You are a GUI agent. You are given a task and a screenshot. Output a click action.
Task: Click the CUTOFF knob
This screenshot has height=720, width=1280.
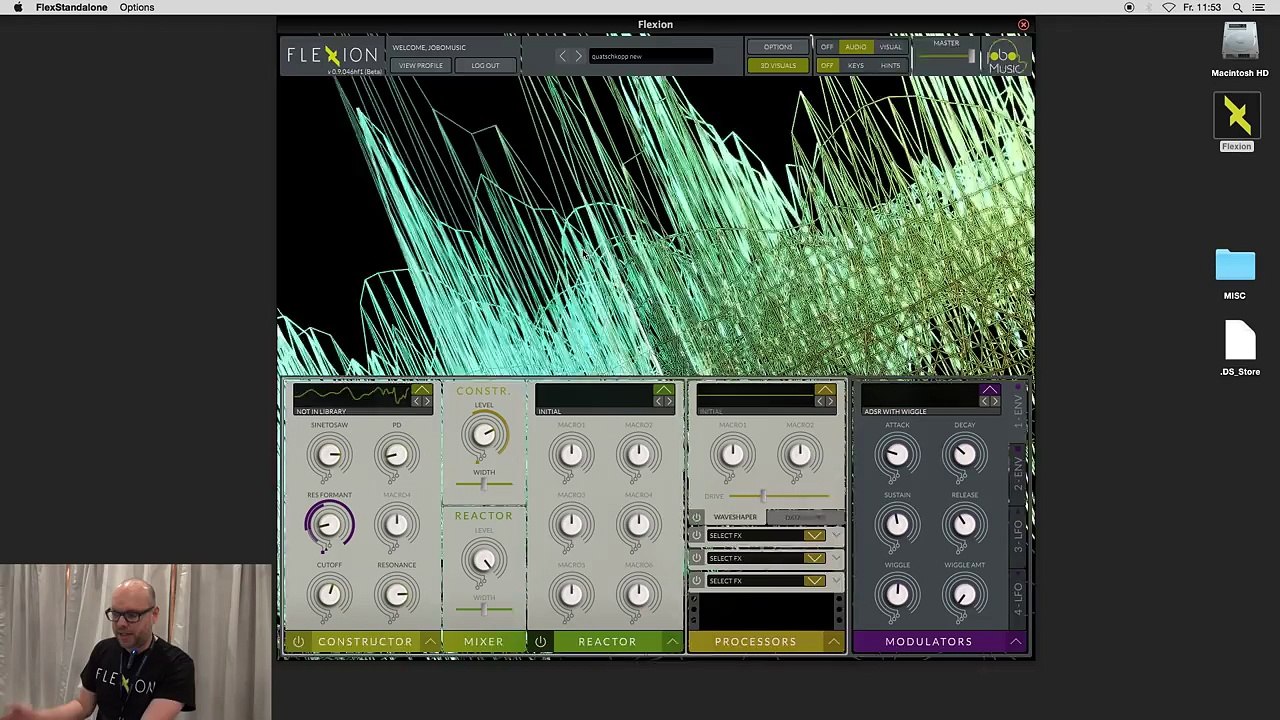[329, 595]
